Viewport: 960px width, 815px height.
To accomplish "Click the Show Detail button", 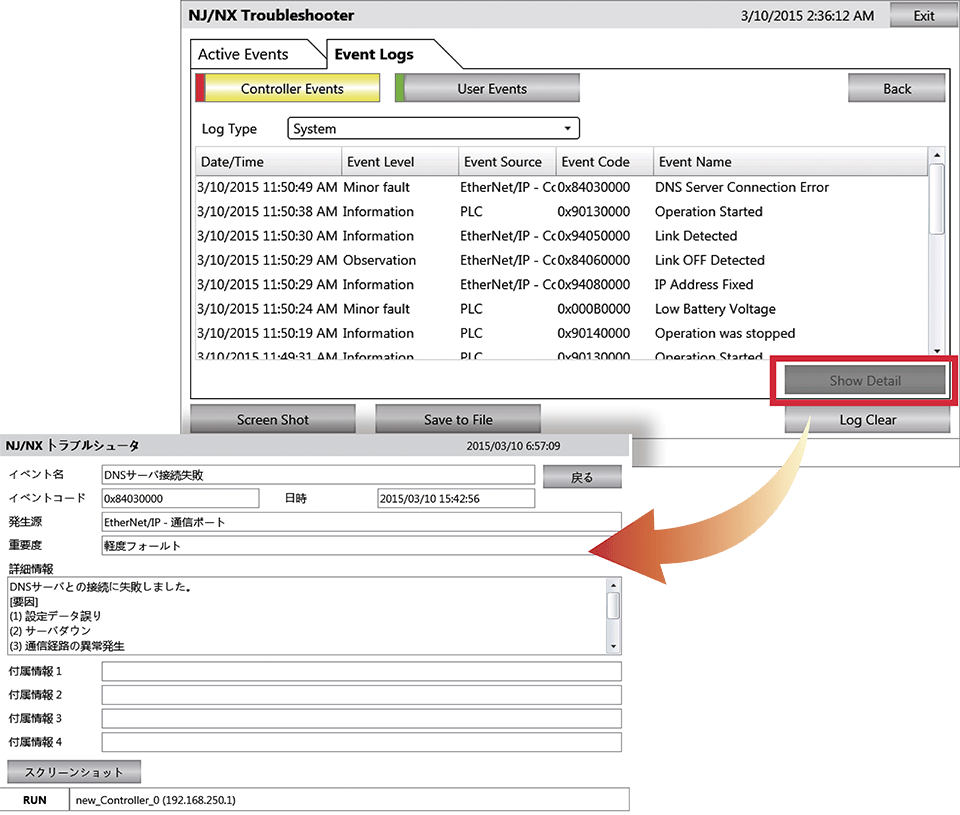I will [x=864, y=380].
